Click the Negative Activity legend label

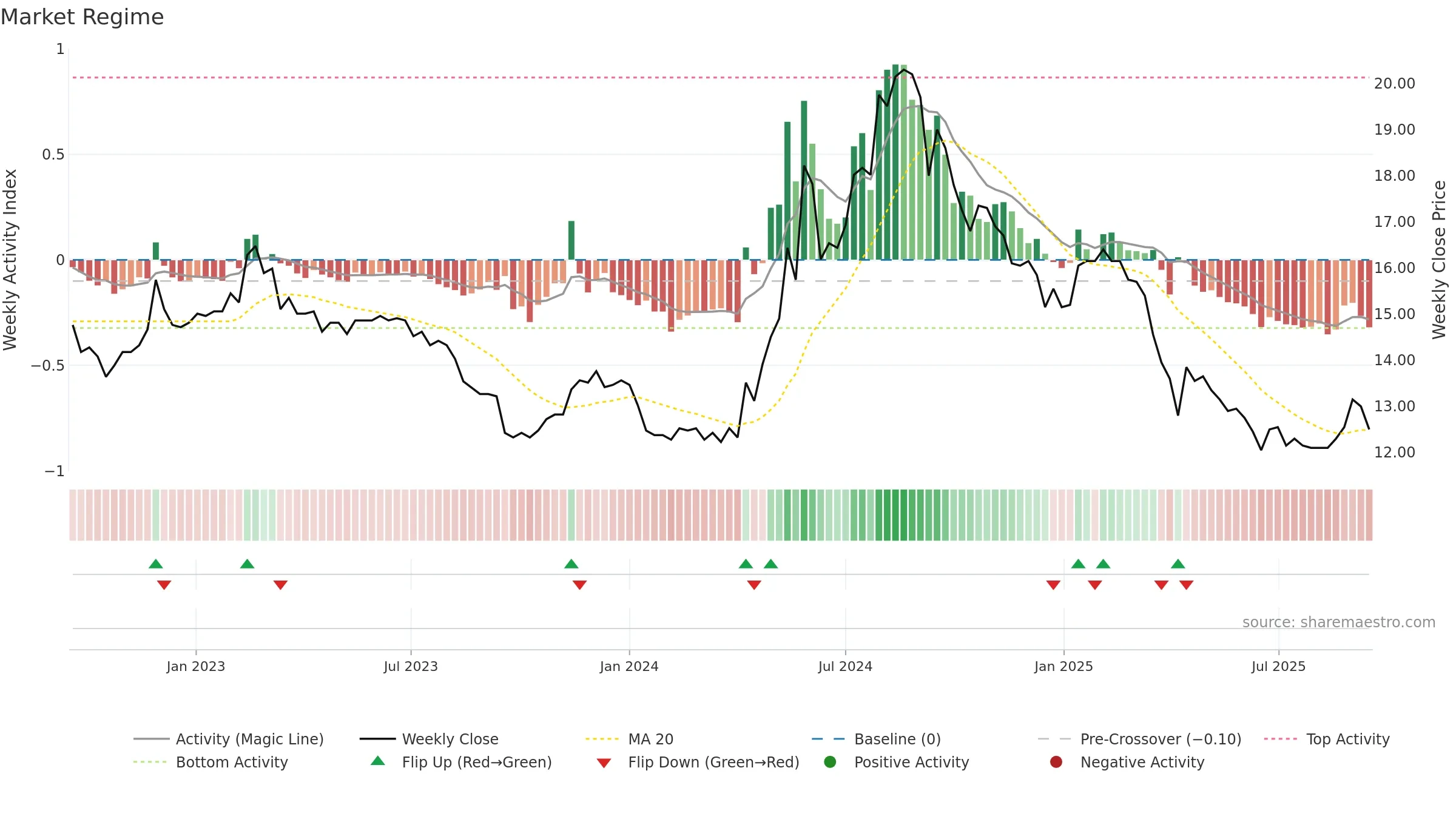click(1142, 762)
